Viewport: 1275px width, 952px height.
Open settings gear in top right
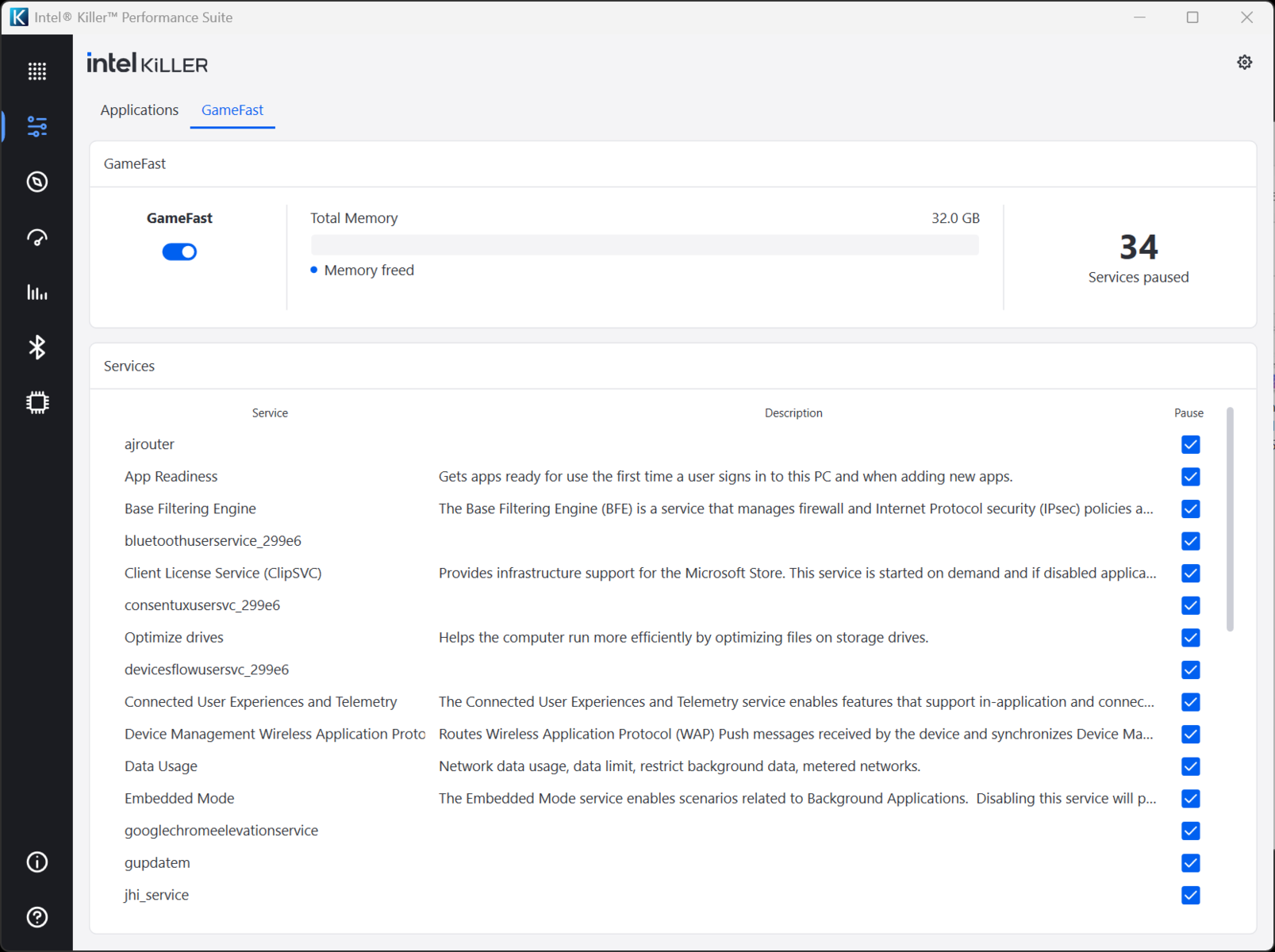(x=1244, y=62)
